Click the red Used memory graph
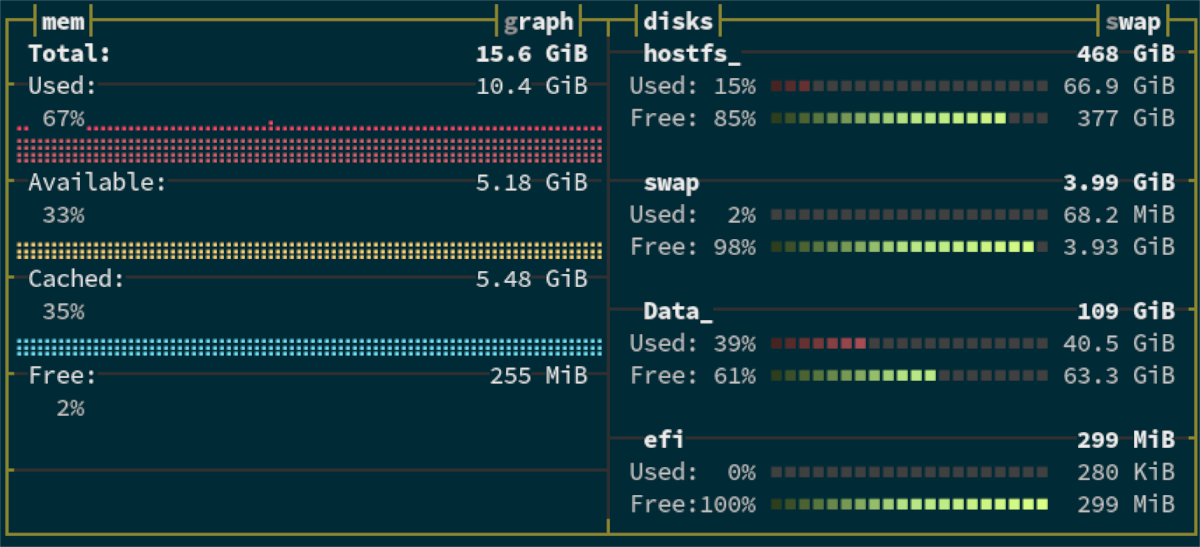1200x547 pixels. tap(310, 145)
